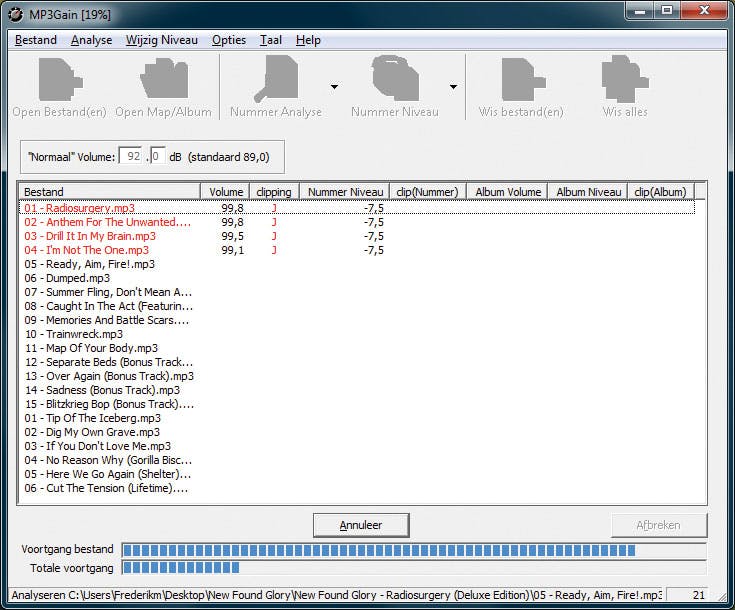735x610 pixels.
Task: Select 11 - Map Of Your Body.mp3
Action: pos(91,348)
